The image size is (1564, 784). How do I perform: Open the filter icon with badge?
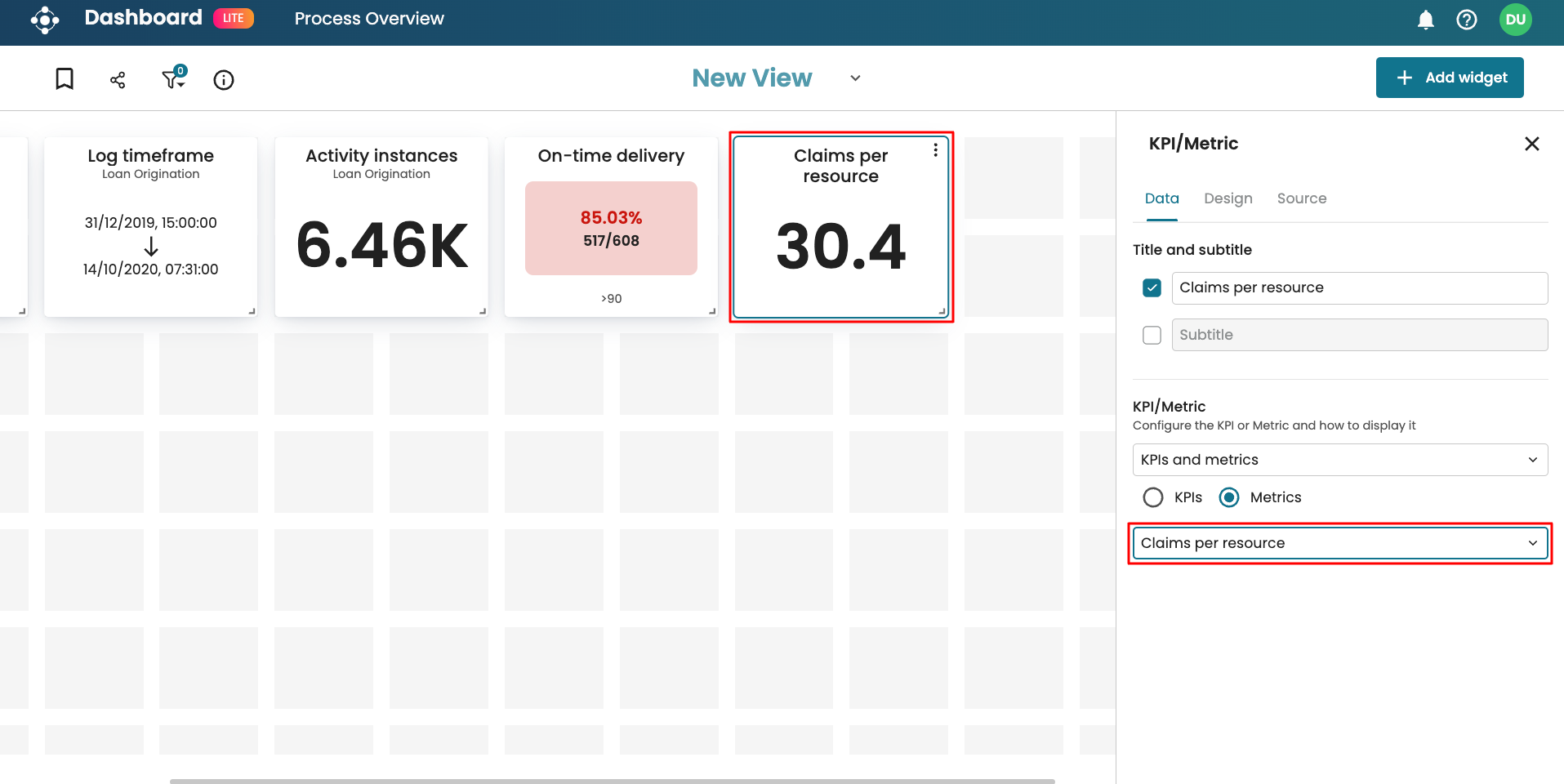pyautogui.click(x=173, y=78)
